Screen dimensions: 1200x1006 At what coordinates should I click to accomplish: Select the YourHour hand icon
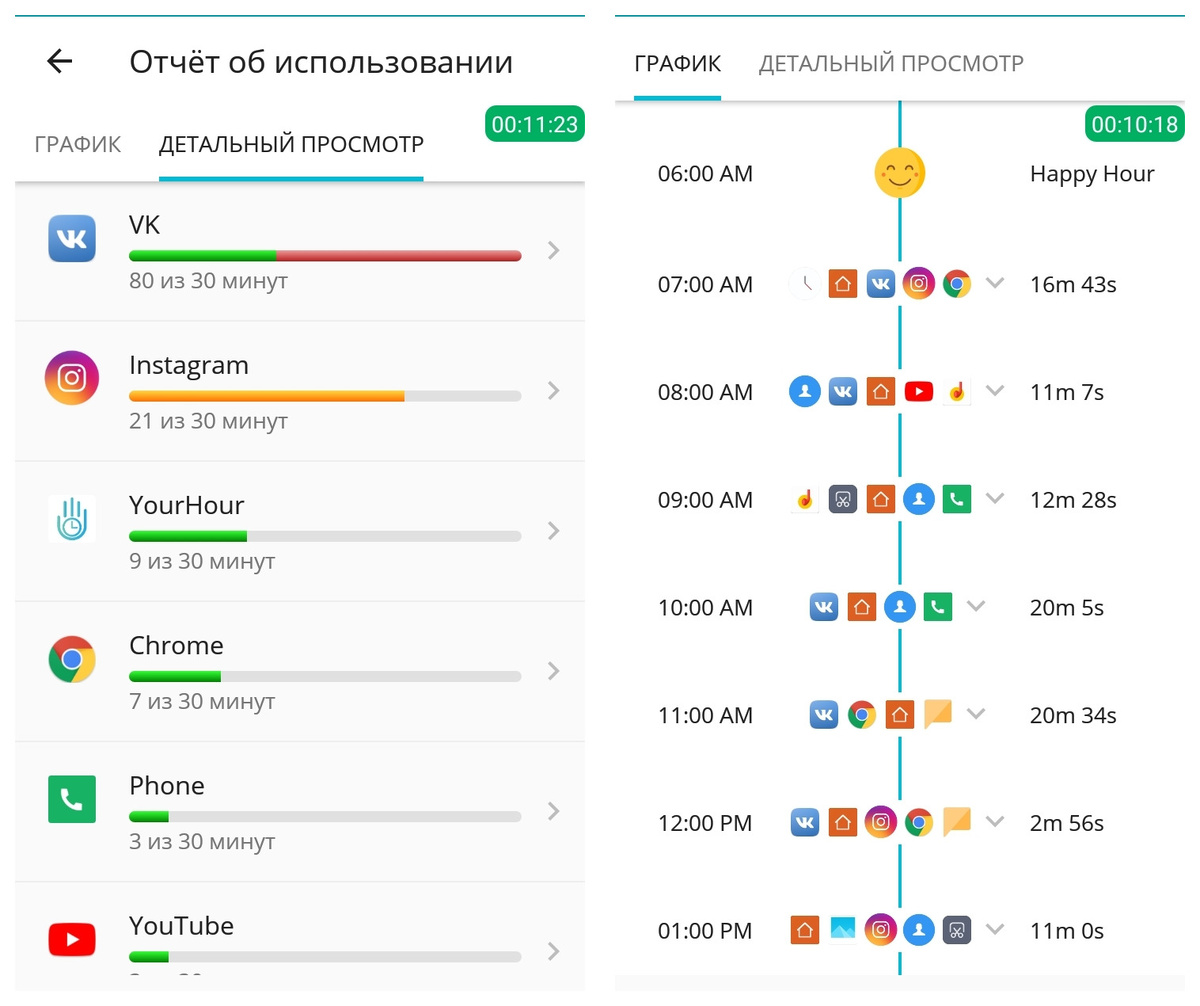(x=72, y=519)
